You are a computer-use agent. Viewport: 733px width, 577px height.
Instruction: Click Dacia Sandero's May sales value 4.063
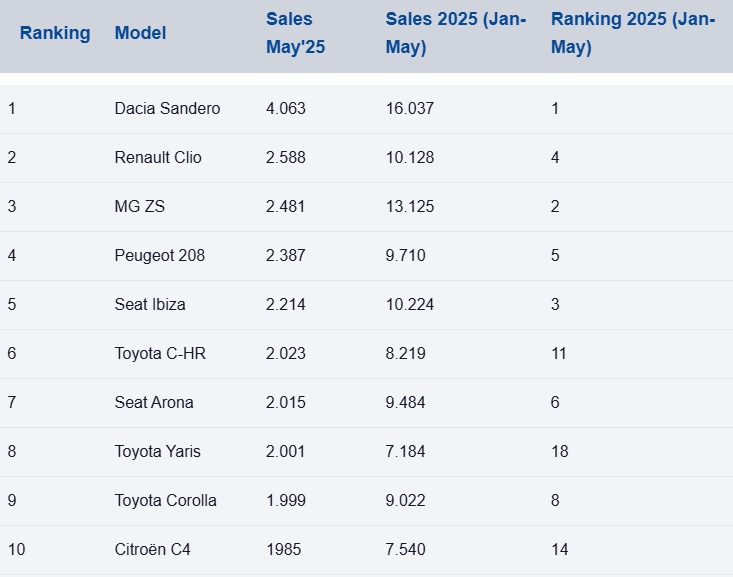286,108
